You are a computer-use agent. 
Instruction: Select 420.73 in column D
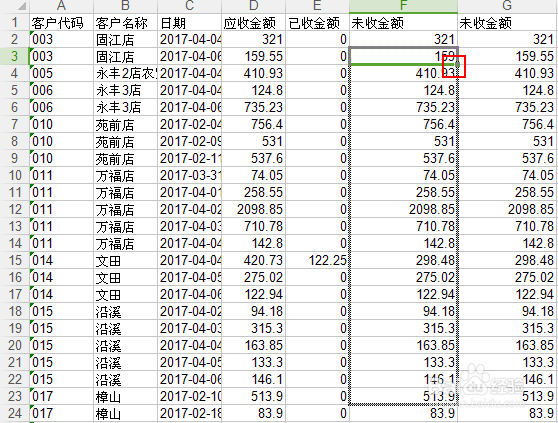(x=253, y=260)
